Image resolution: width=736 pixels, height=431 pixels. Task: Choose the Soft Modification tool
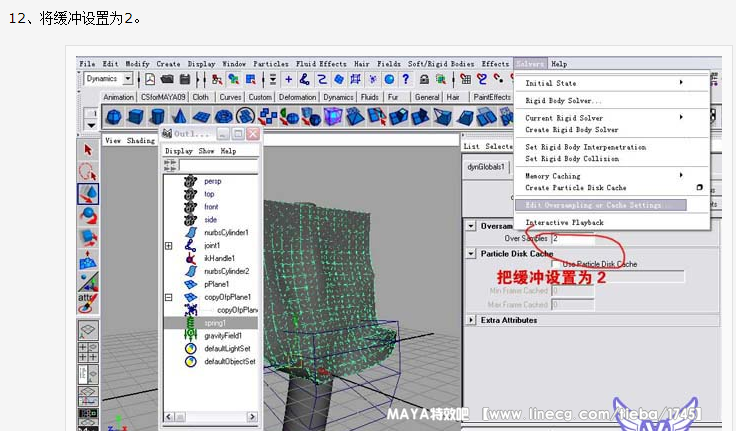coord(88,259)
